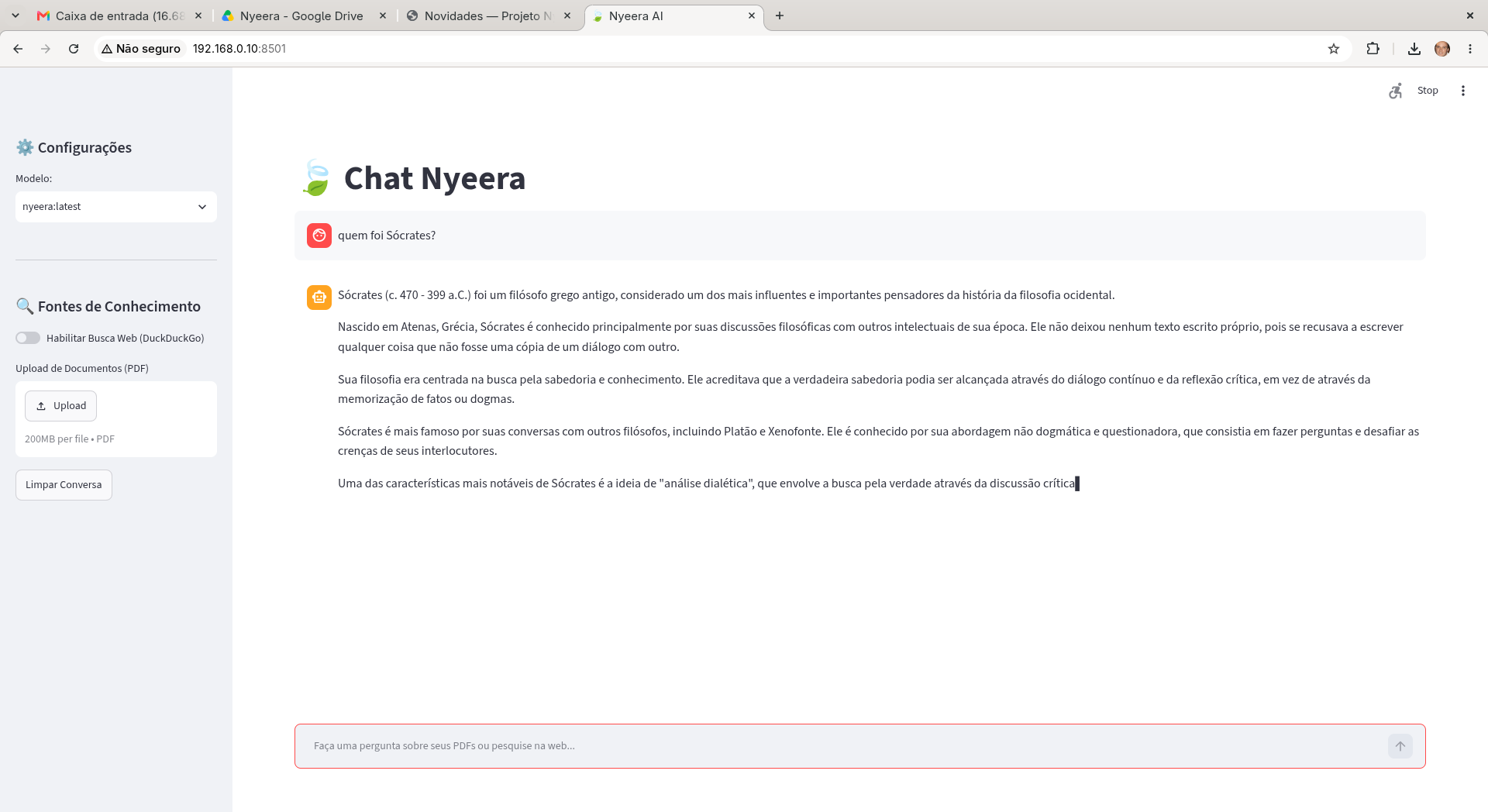The image size is (1488, 812).
Task: Click the send arrow in chat input
Action: click(1400, 746)
